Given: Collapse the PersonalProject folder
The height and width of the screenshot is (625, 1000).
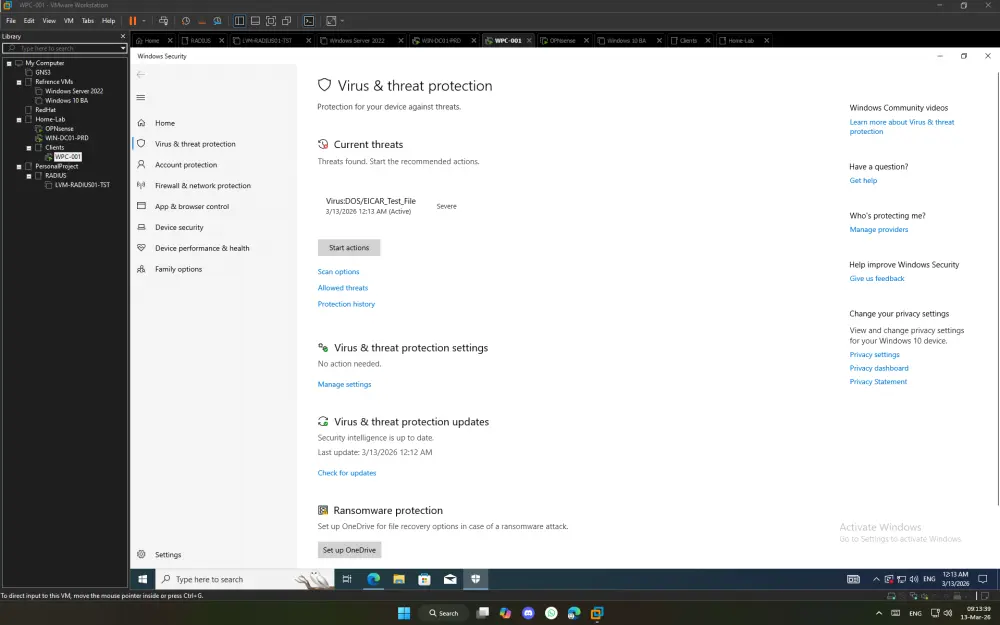Looking at the screenshot, I should point(18,166).
